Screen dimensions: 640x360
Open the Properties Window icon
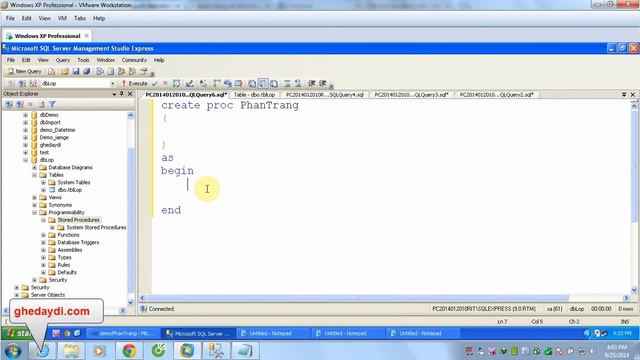143,71
